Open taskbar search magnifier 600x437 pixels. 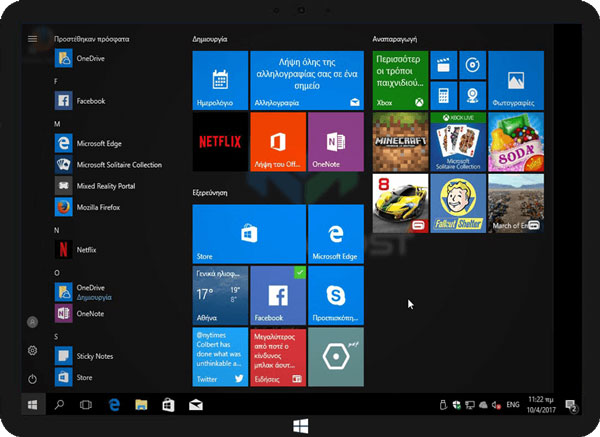[x=59, y=404]
